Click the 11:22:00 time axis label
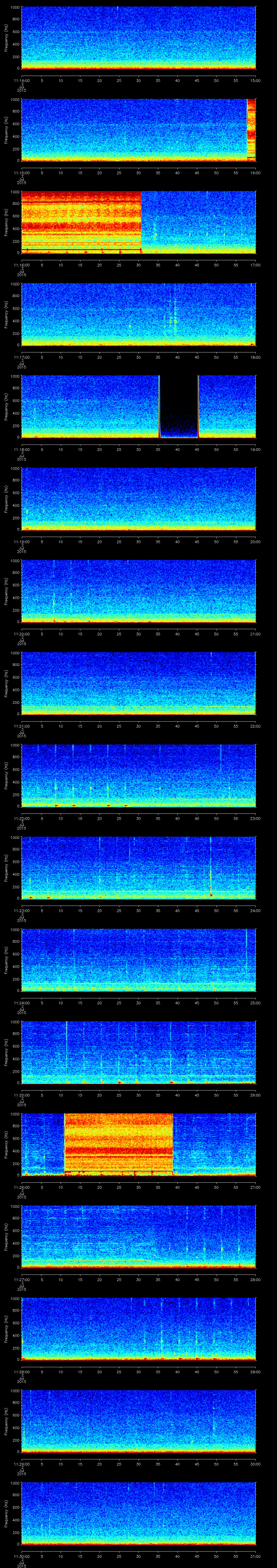The image size is (277, 1568). [21, 818]
